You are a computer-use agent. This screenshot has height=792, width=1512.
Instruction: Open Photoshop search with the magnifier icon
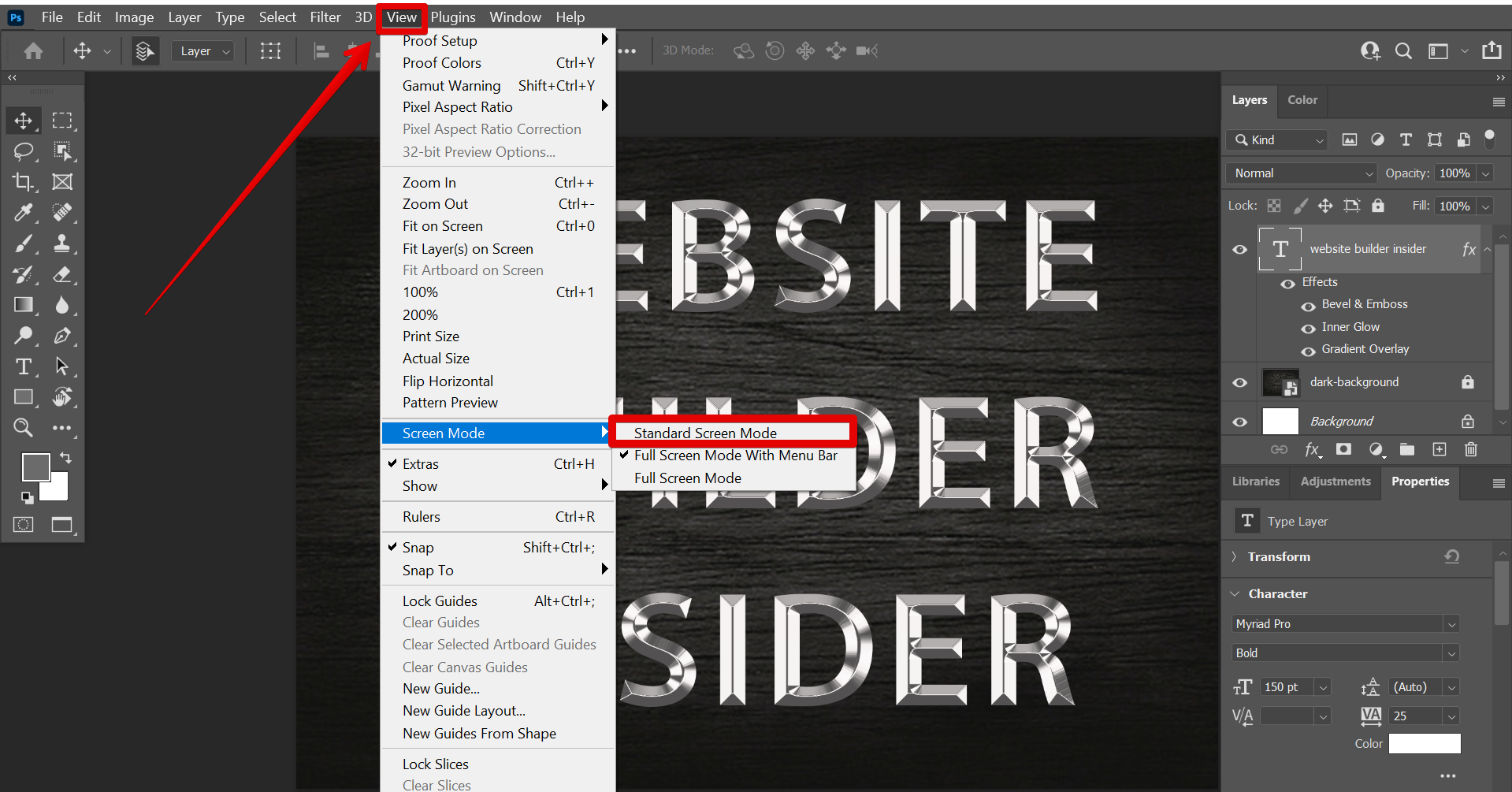[1402, 50]
